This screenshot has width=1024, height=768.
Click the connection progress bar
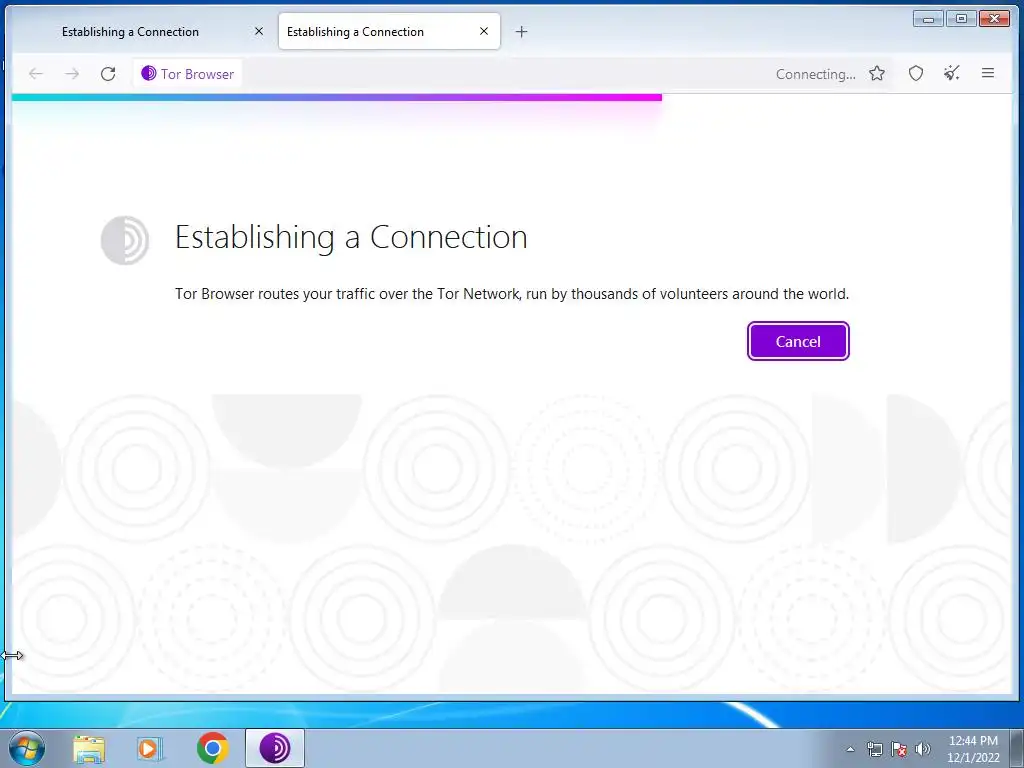[337, 97]
